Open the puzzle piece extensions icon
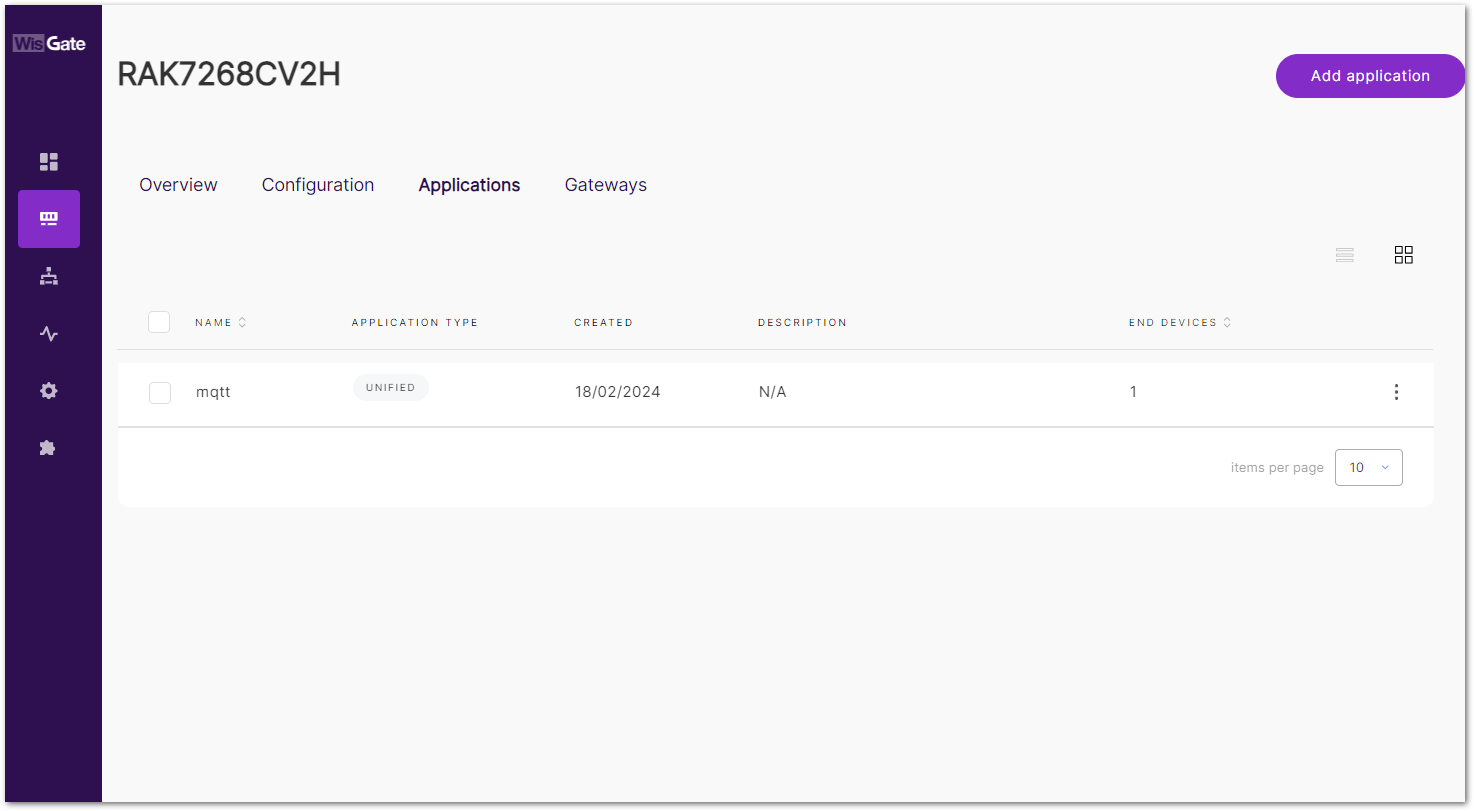 pos(48,448)
